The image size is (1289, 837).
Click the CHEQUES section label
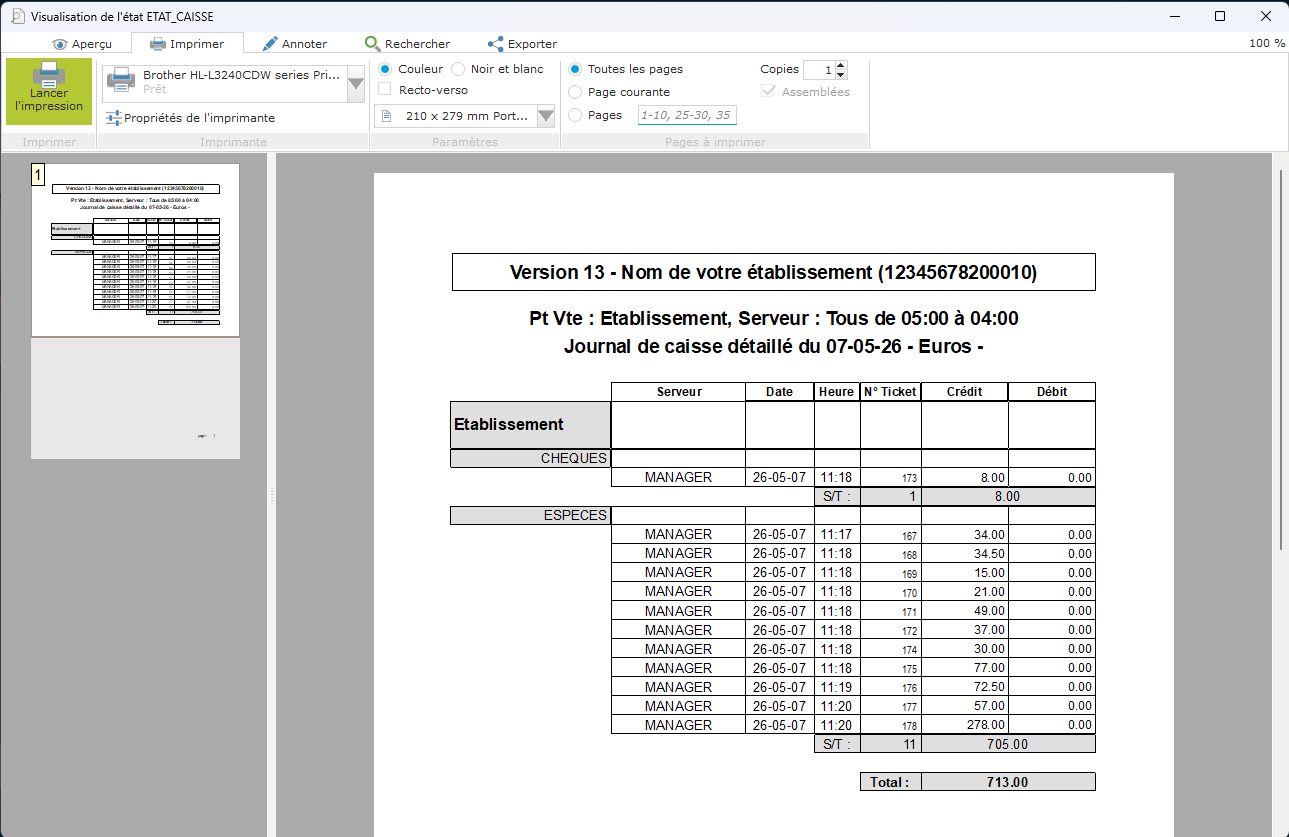[x=530, y=458]
